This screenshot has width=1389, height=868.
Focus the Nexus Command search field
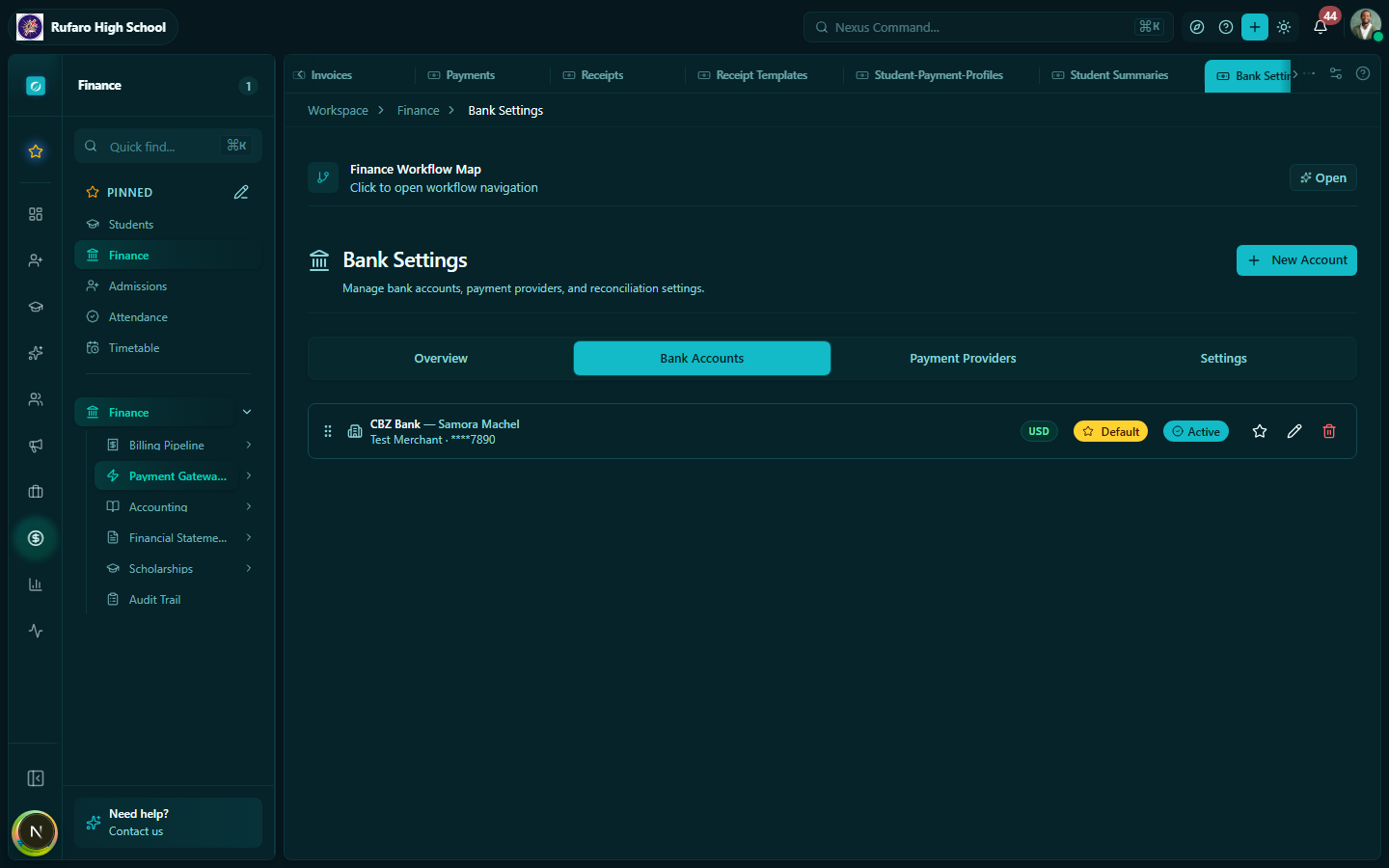coord(988,27)
